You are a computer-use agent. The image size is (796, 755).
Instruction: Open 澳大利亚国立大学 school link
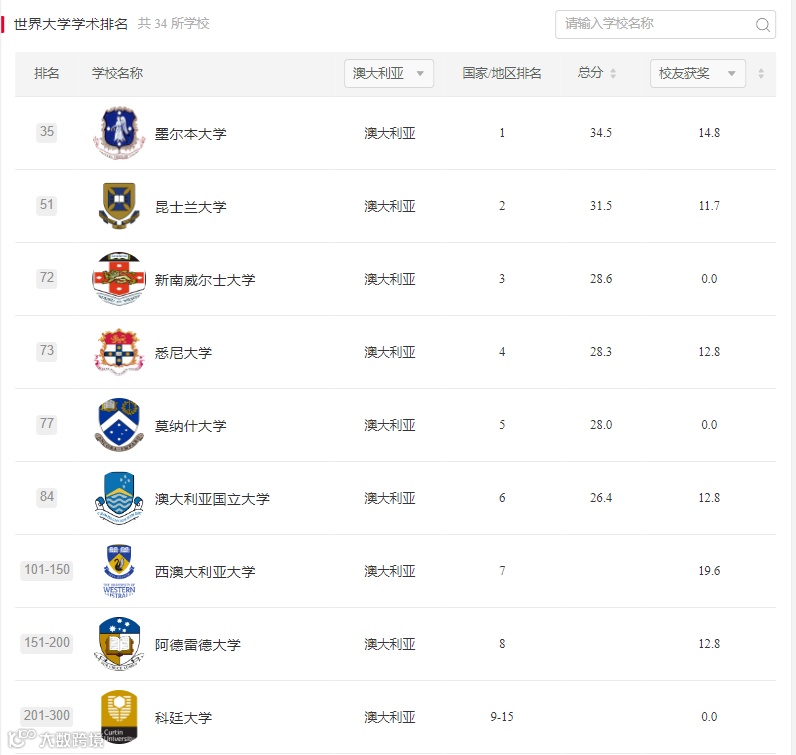coord(212,500)
